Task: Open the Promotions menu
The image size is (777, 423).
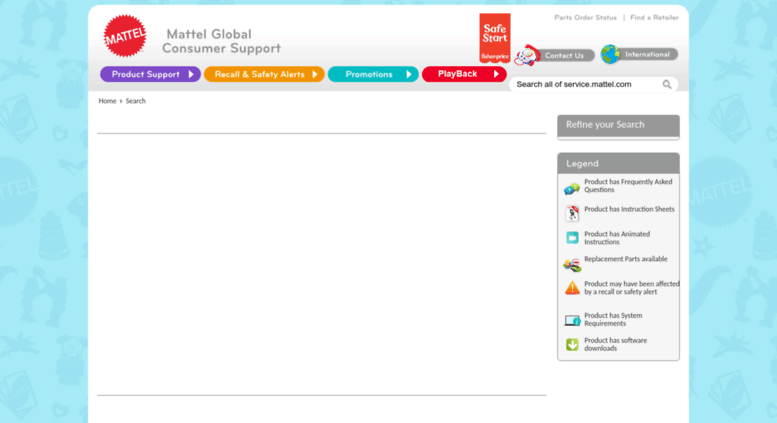Action: [373, 74]
